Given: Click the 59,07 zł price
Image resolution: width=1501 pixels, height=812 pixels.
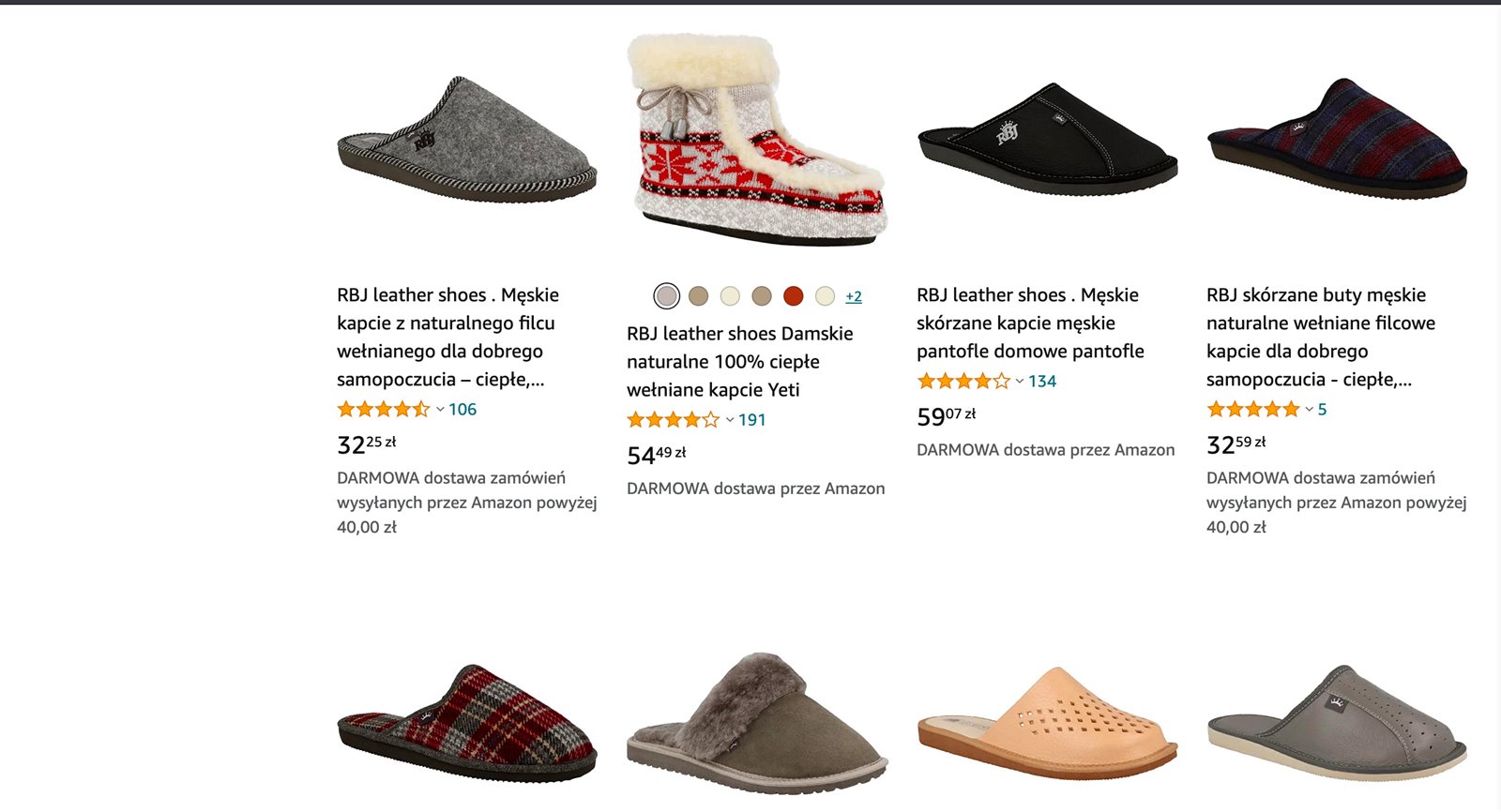Looking at the screenshot, I should 946,416.
